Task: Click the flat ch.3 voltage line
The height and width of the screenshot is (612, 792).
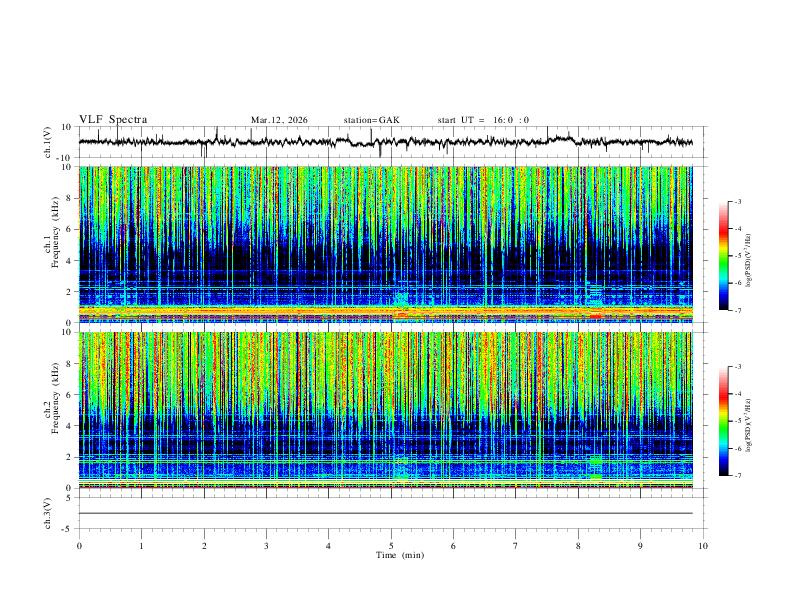Action: coord(385,513)
